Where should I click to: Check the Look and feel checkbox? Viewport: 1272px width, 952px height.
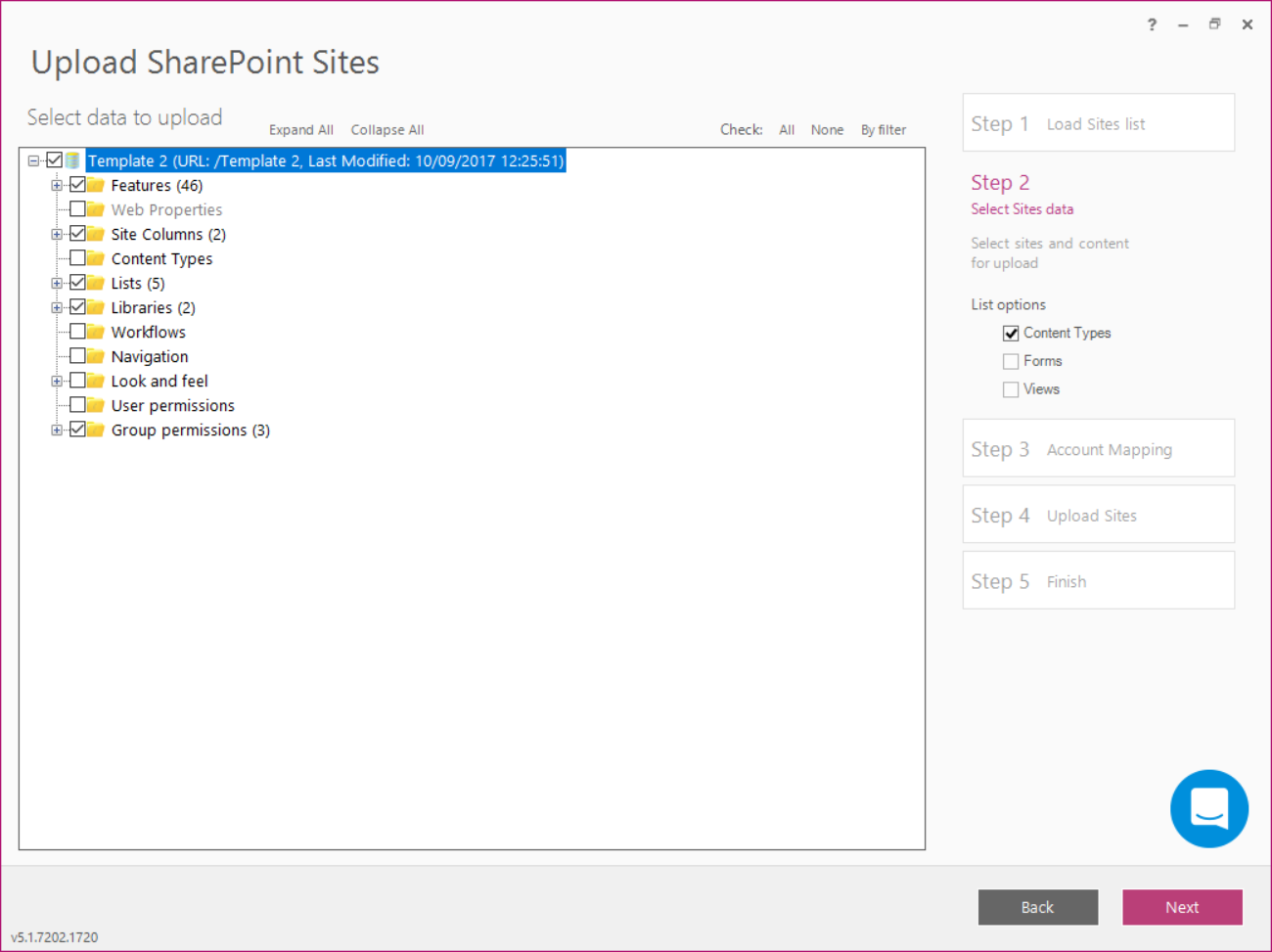pos(77,381)
